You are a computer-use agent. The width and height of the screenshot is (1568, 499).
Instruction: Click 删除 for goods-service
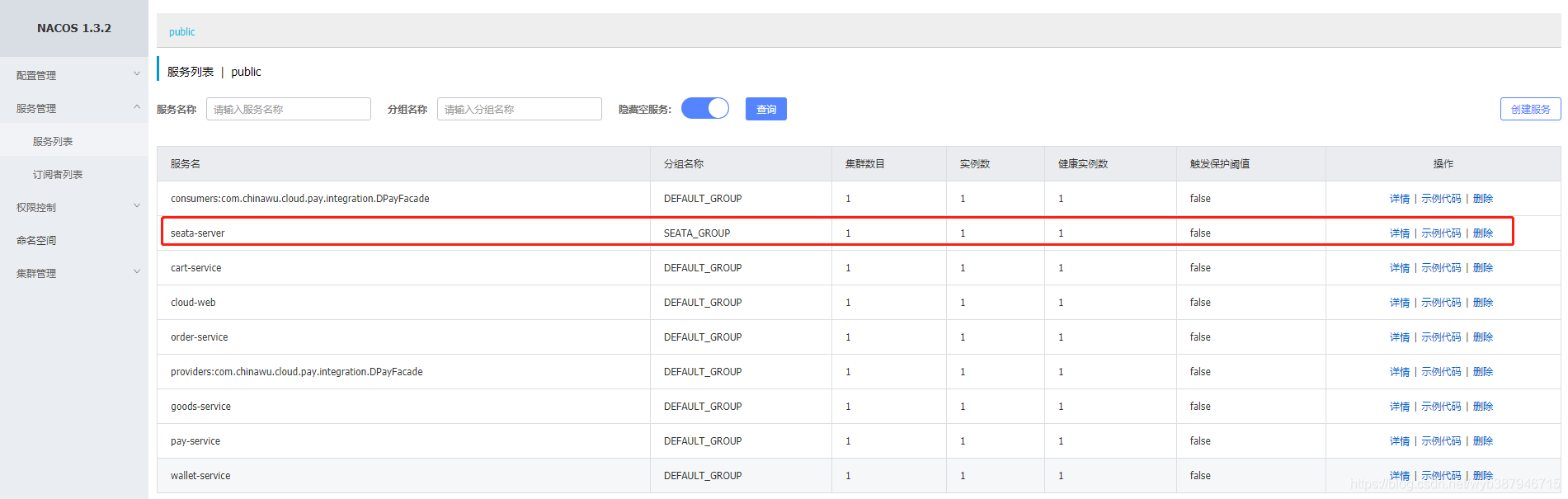tap(1483, 407)
